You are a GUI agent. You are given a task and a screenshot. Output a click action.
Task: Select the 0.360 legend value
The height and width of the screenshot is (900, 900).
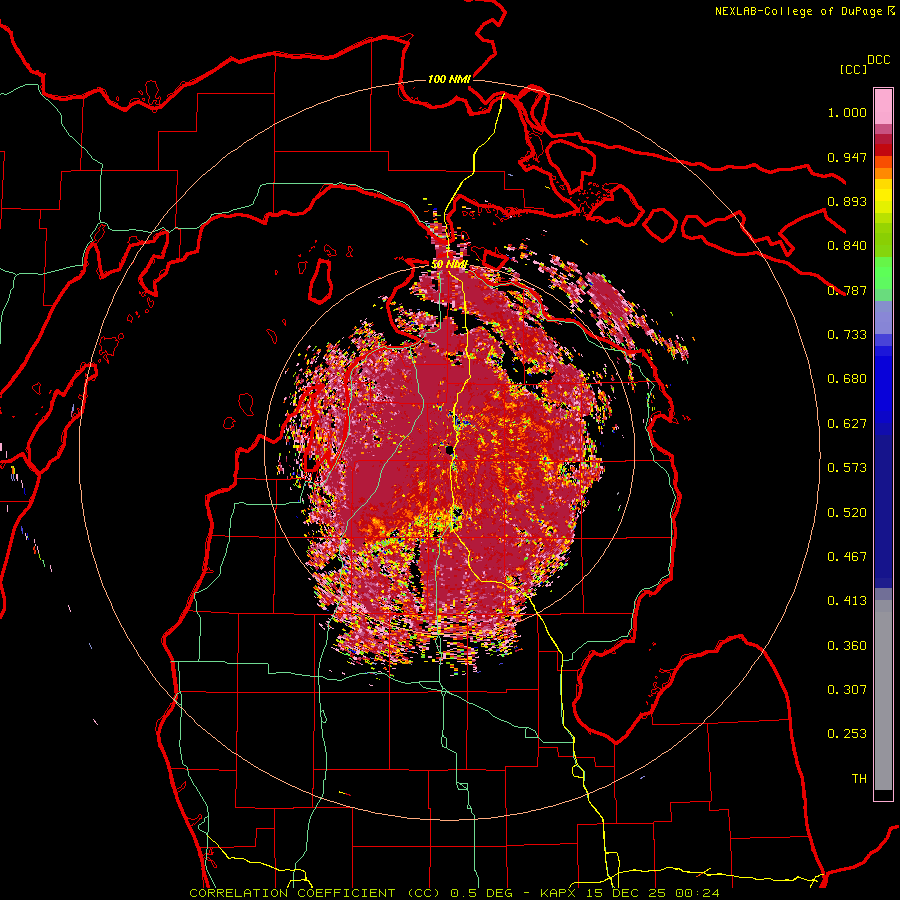tap(847, 646)
